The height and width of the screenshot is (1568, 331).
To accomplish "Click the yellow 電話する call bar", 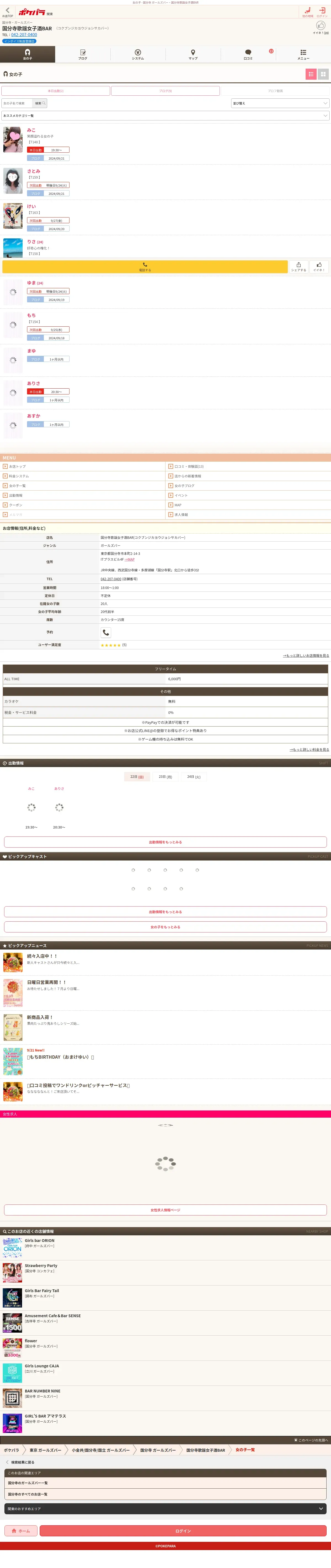I will pos(145,267).
